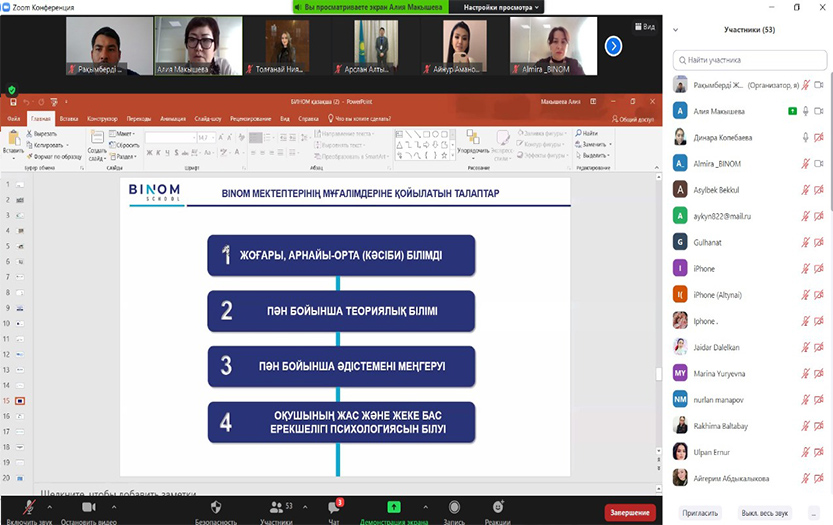The width and height of the screenshot is (833, 525).
Task: Click the green encryption shield icon
Action: [12, 90]
